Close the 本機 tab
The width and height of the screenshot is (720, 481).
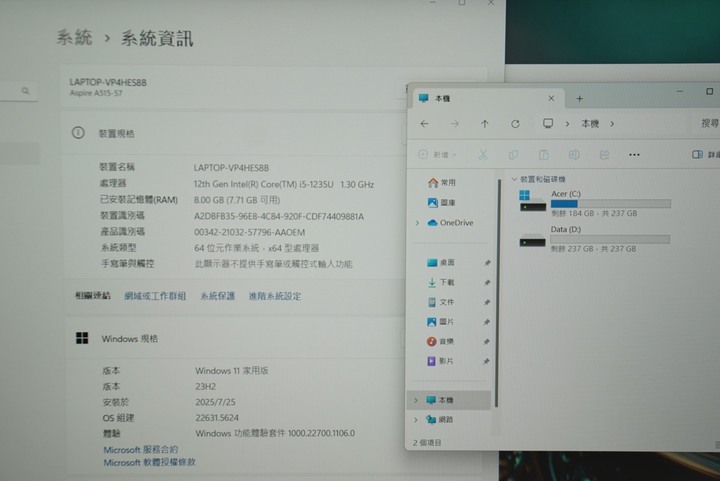(x=551, y=98)
